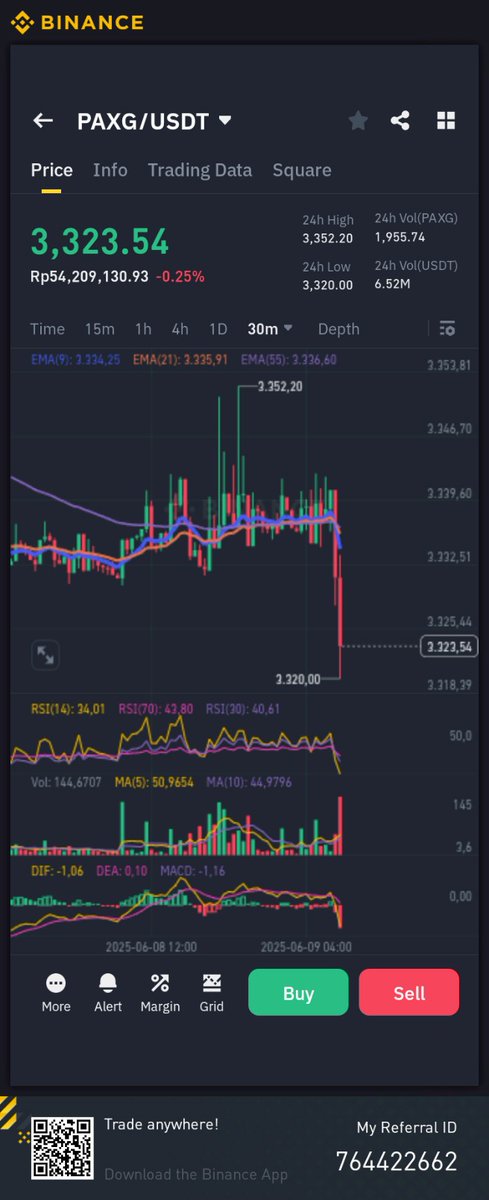Select the 1h interval
Screen dimensions: 489x1200
click(143, 329)
